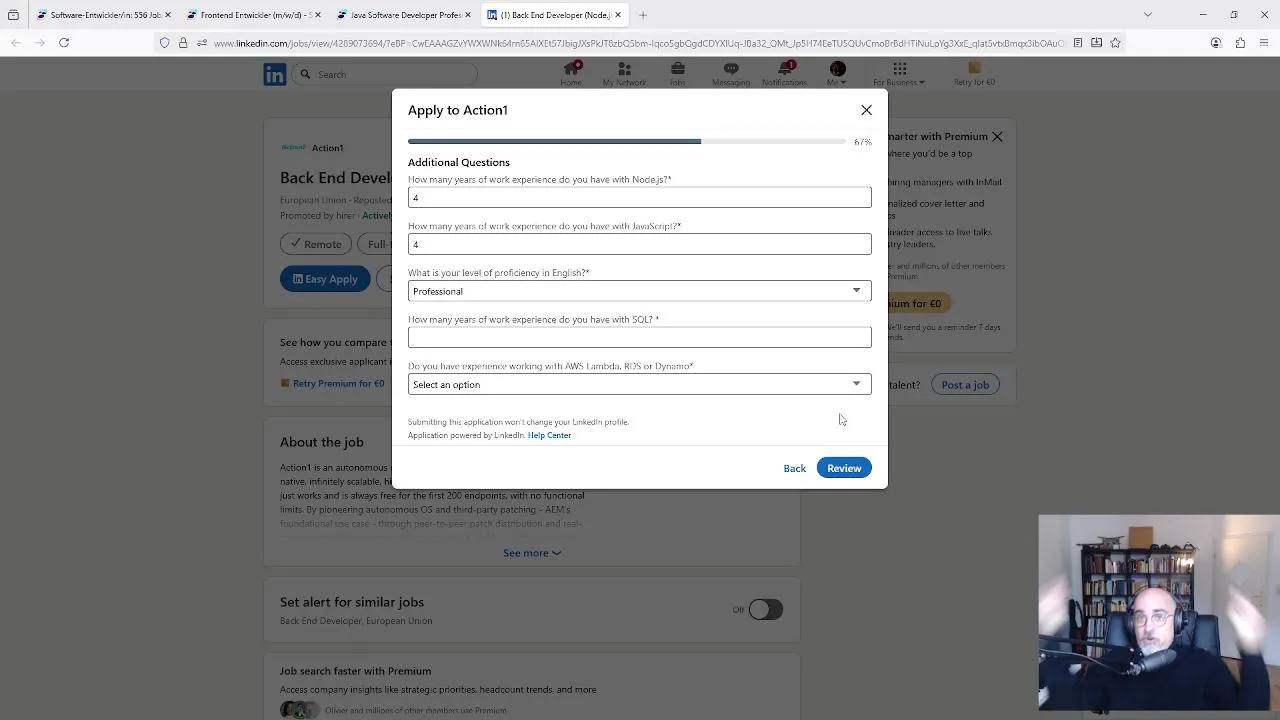
Task: Expand See more job description
Action: click(532, 553)
